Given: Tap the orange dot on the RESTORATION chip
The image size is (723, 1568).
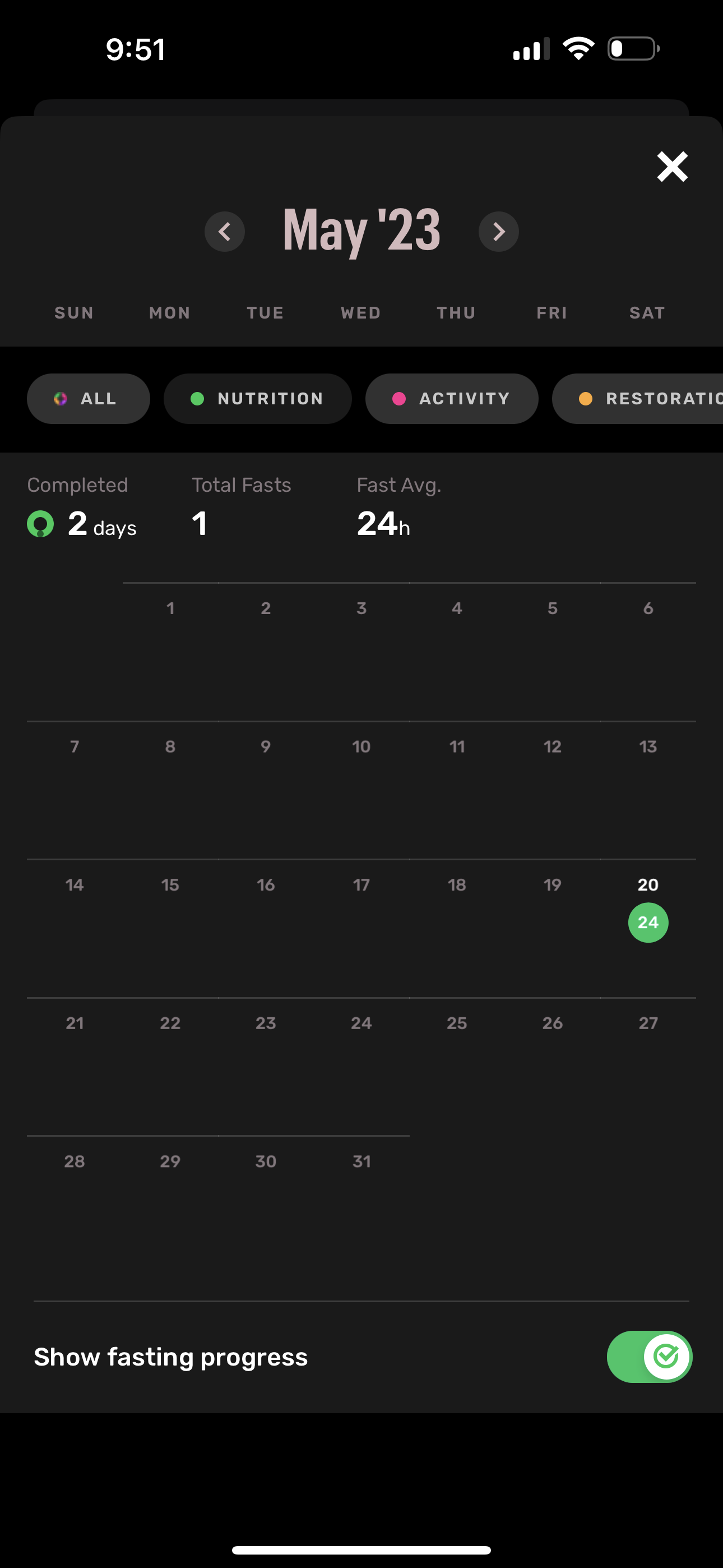Looking at the screenshot, I should coord(586,399).
